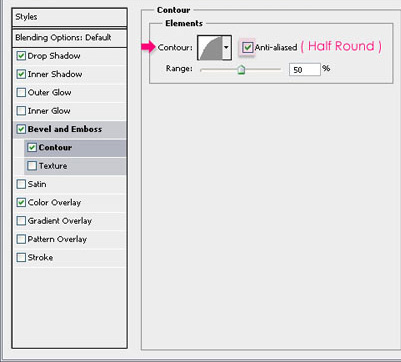Screen dimensions: 401x362
Task: Select the Satin label
Action: coord(37,184)
